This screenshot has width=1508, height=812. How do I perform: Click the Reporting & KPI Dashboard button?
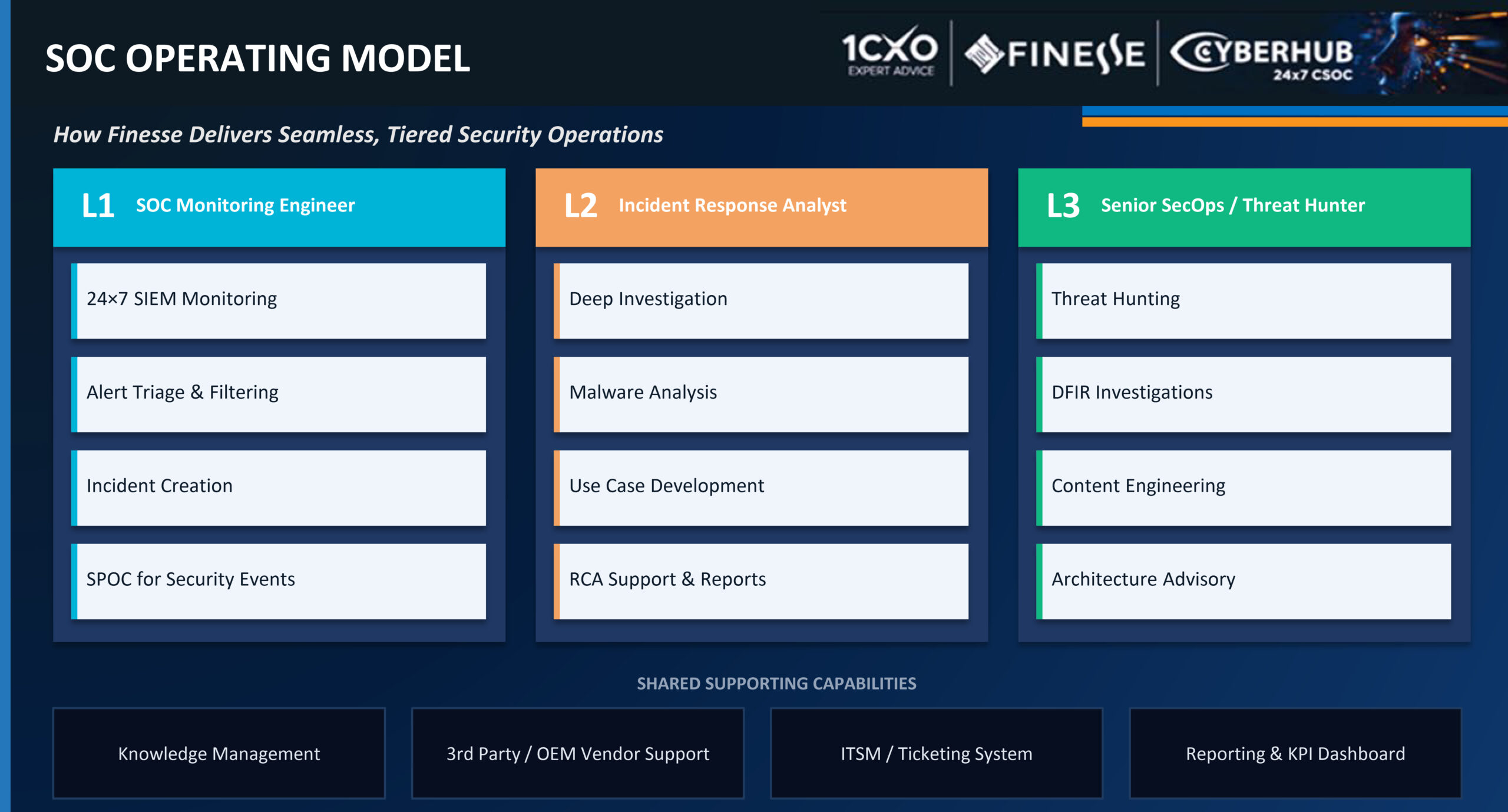pyautogui.click(x=1296, y=754)
